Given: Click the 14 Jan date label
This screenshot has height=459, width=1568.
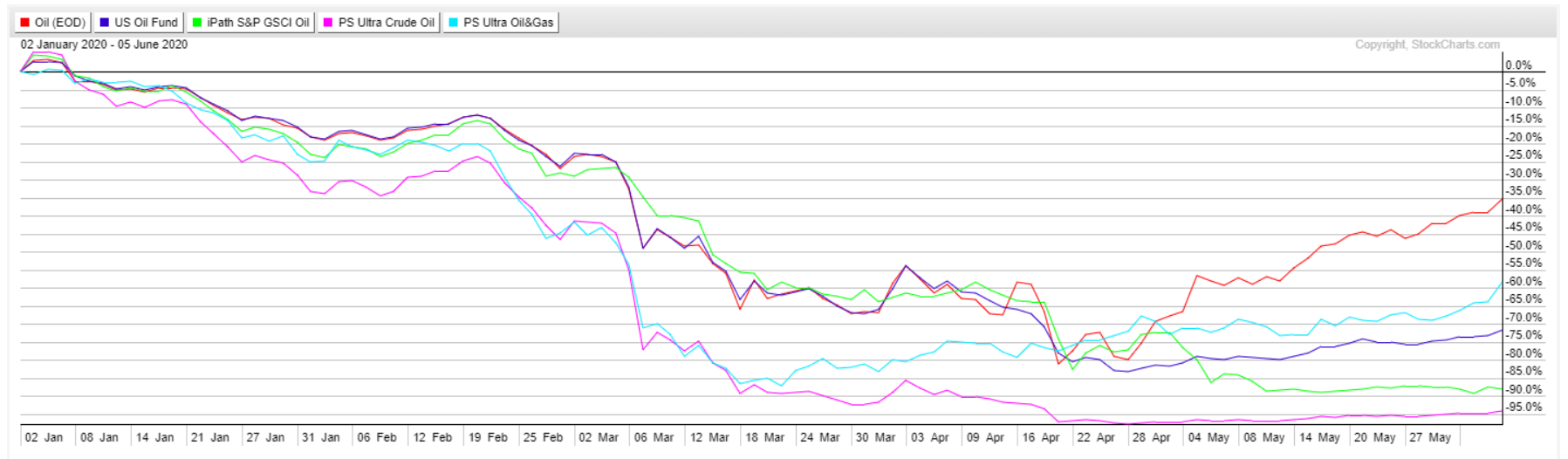Looking at the screenshot, I should pos(154,437).
